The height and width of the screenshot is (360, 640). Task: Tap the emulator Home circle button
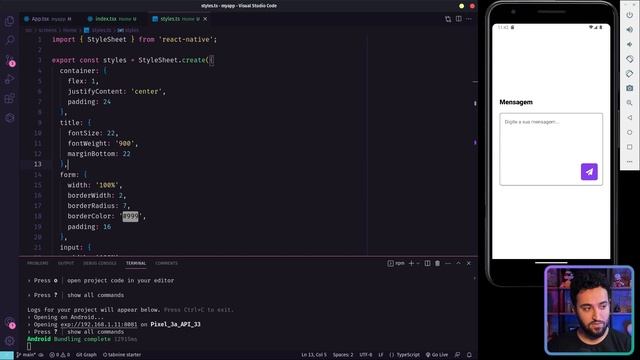pyautogui.click(x=629, y=132)
